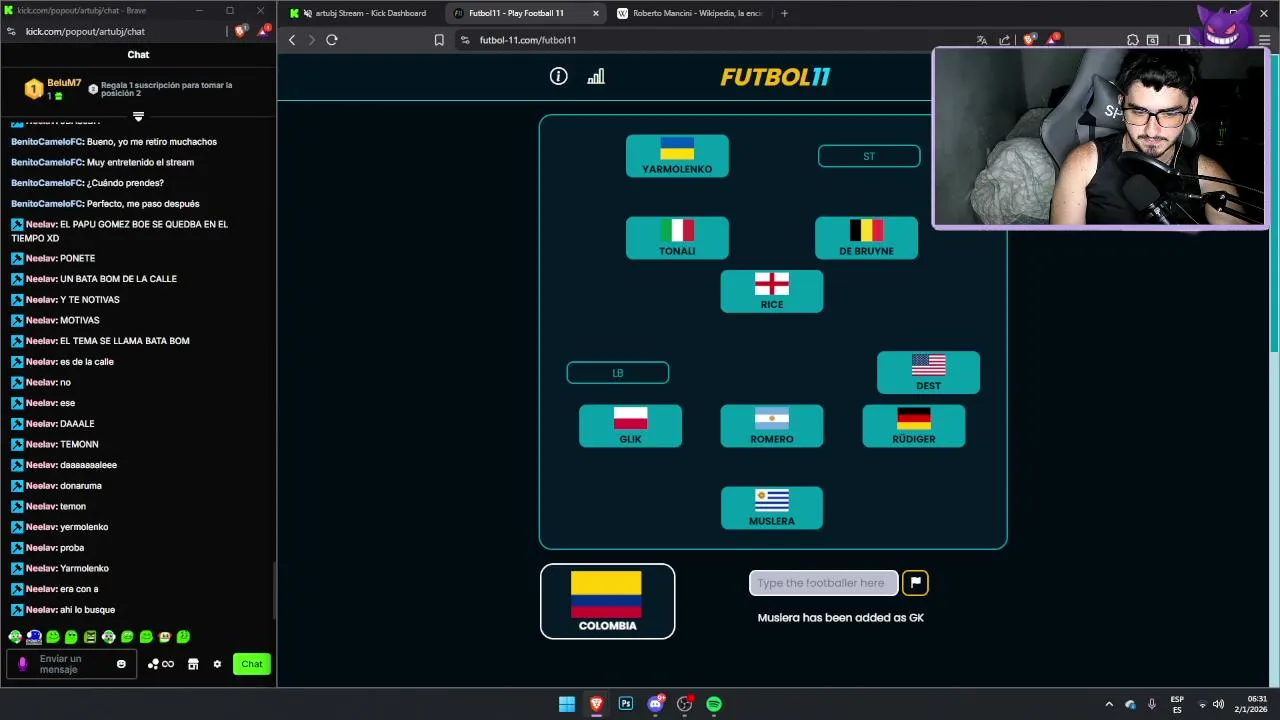Click the green Chat send button
This screenshot has height=720, width=1280.
point(252,664)
